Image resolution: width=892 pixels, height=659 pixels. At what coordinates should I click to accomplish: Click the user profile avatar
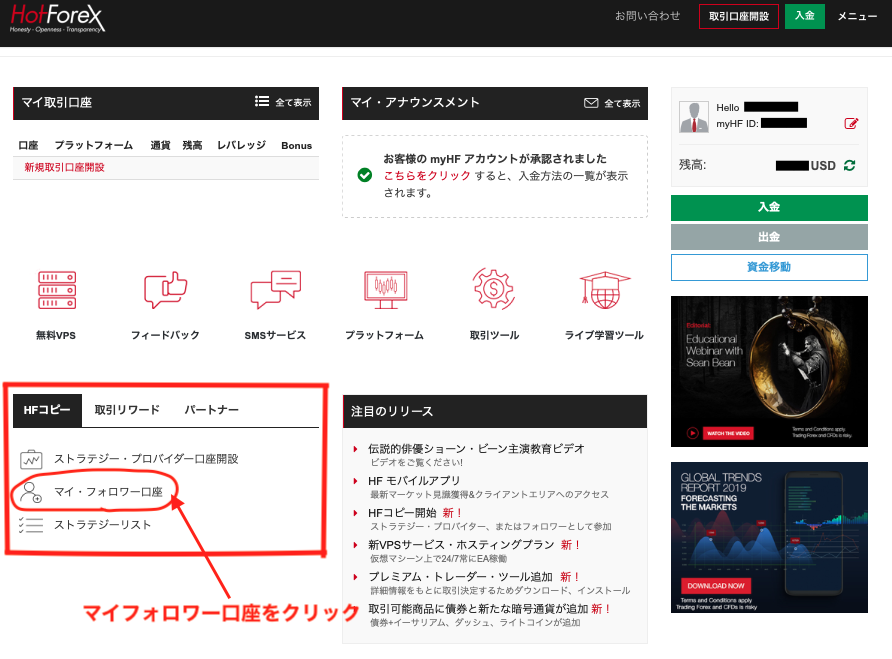(694, 116)
